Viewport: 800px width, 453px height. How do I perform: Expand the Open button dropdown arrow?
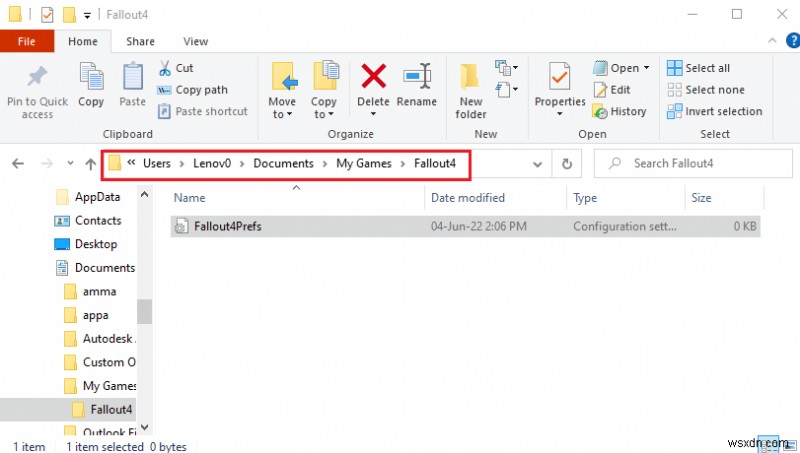pyautogui.click(x=647, y=68)
